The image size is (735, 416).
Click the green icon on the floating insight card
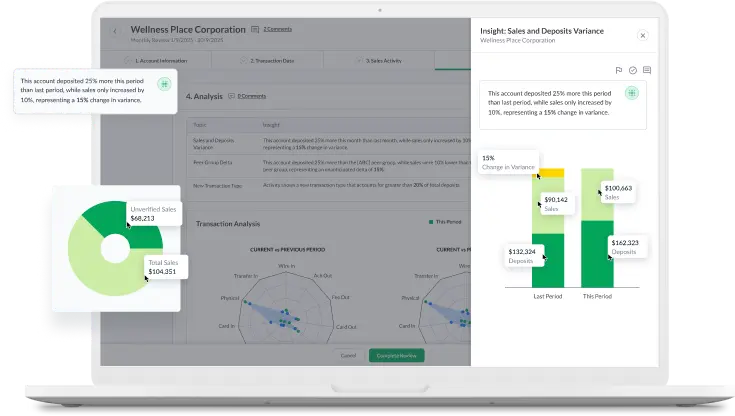point(164,83)
